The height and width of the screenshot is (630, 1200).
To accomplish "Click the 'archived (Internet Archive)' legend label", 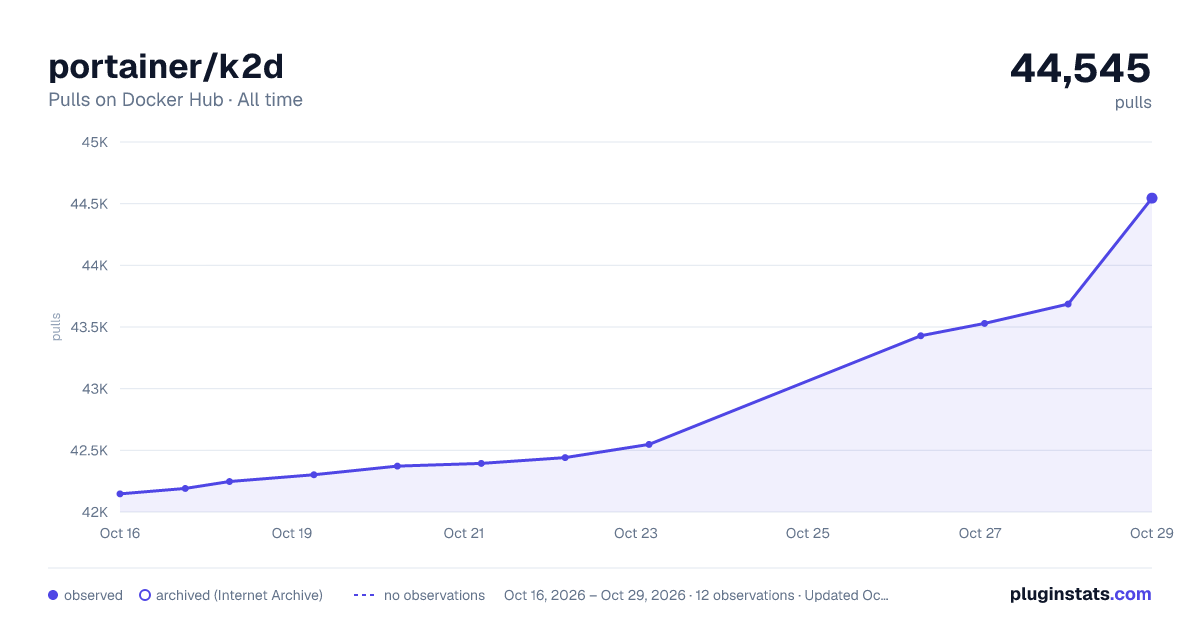I will coord(239,595).
